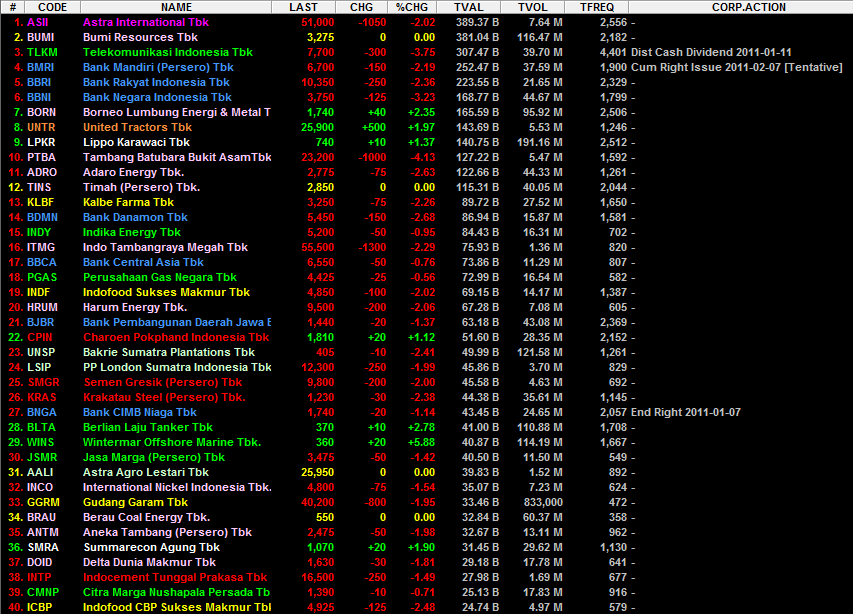
Task: Click TVAL value 389.37 B
Action: click(477, 22)
